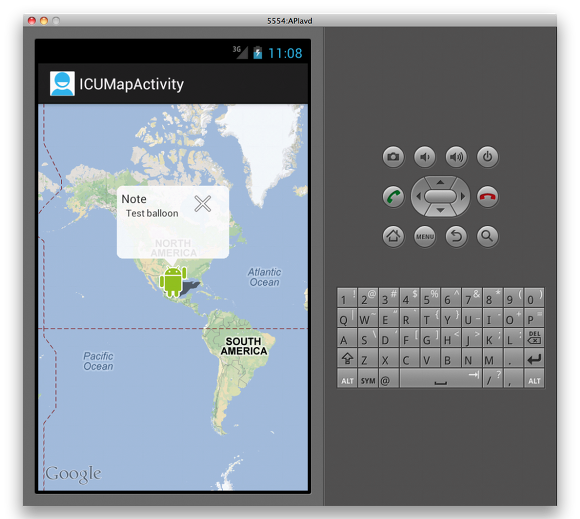Tap the ICUMapActivity app icon

(62, 84)
